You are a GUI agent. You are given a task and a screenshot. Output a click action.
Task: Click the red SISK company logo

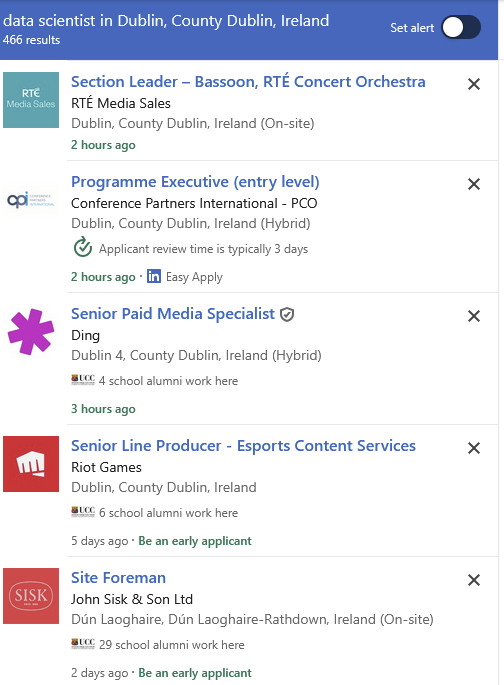31,596
